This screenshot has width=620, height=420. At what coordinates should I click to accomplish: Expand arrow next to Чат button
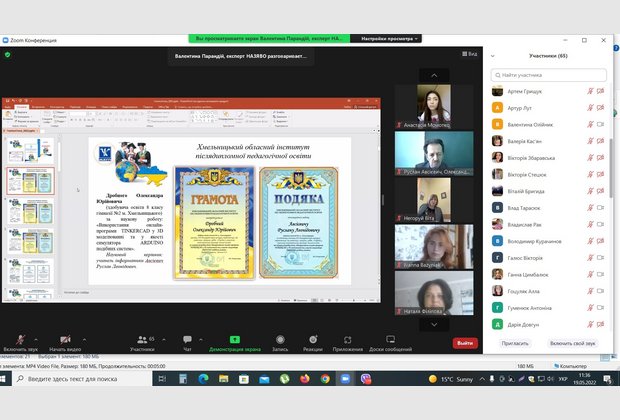201,339
